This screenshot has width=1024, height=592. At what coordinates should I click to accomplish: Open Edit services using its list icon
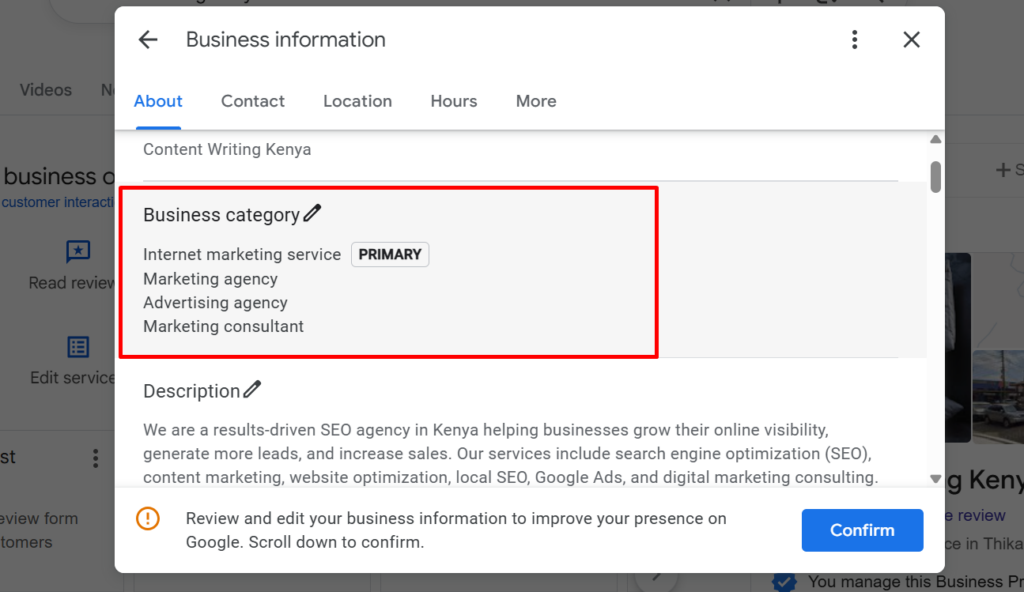pos(78,347)
